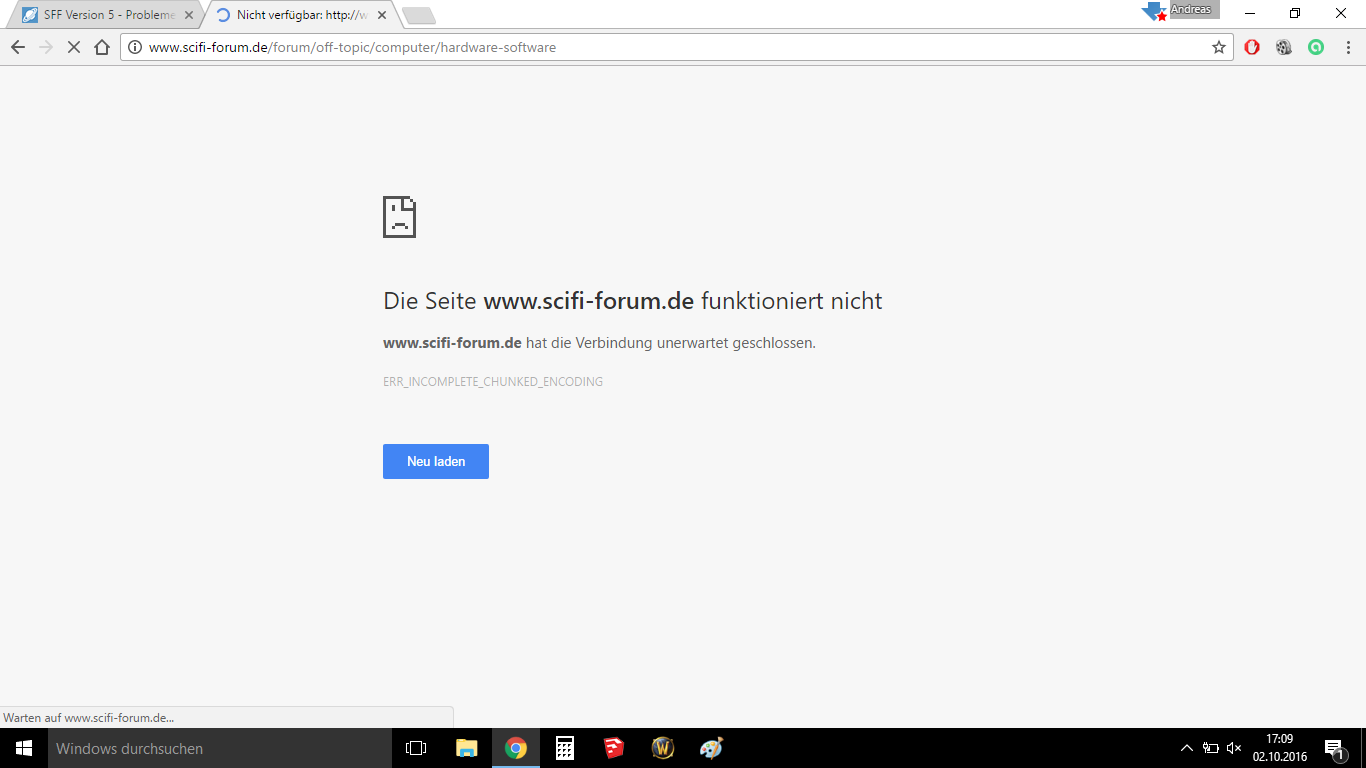The width and height of the screenshot is (1366, 768).
Task: Expand hidden system tray icons
Action: [x=1186, y=748]
